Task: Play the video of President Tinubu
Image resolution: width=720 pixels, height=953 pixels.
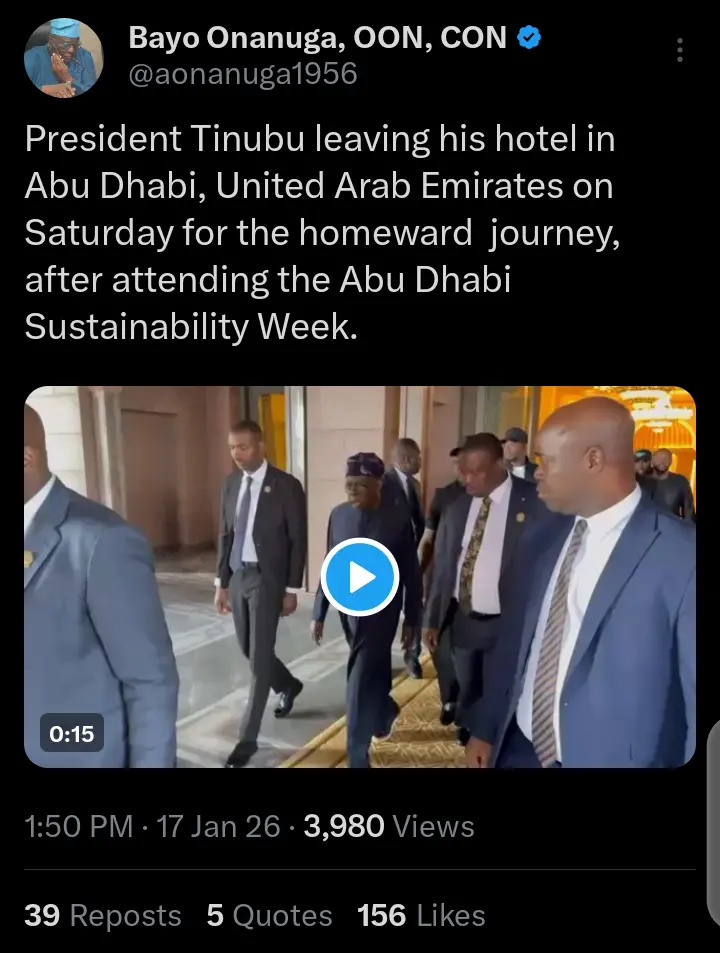Action: point(360,577)
